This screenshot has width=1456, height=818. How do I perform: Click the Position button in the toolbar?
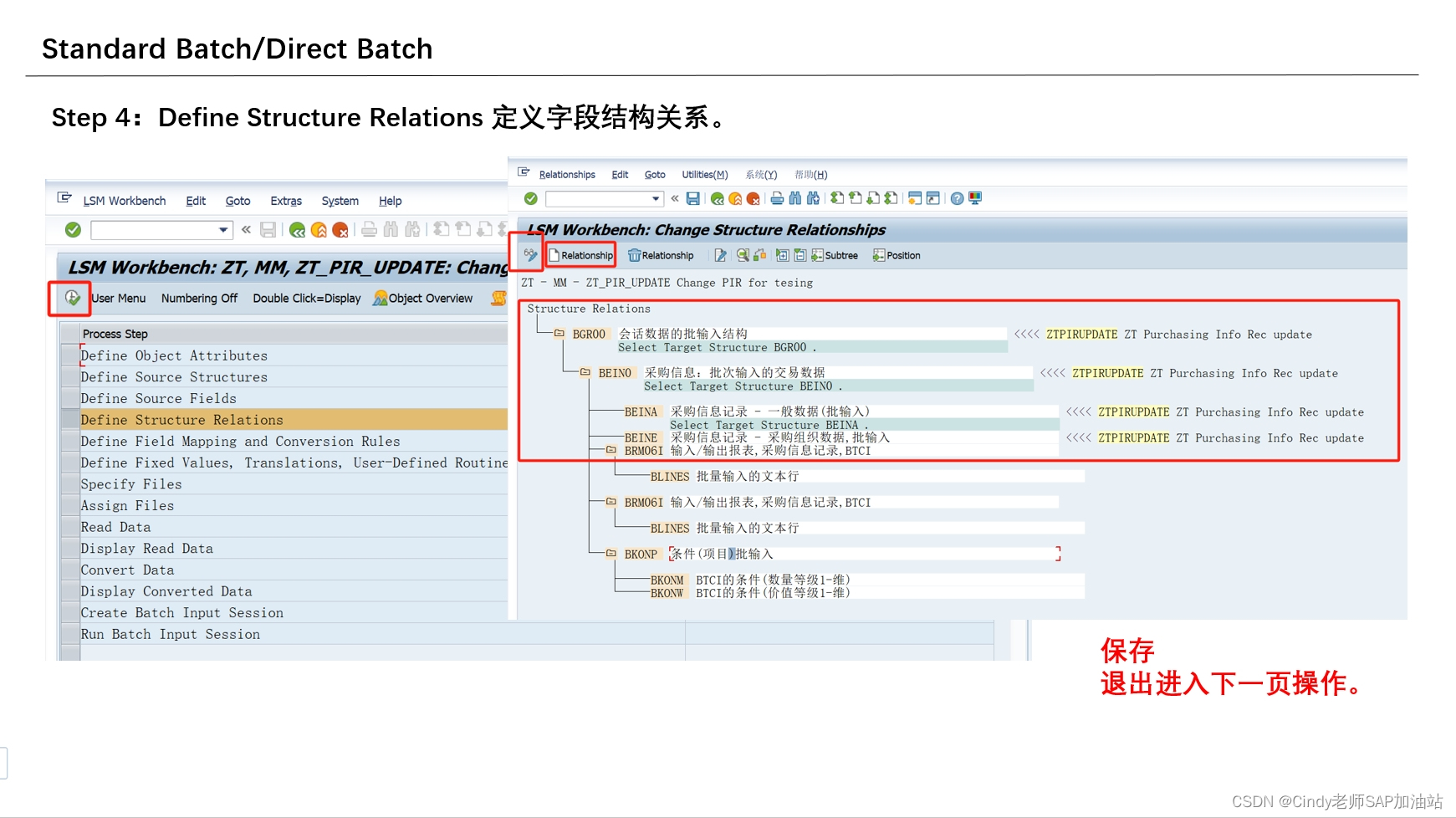tap(897, 255)
